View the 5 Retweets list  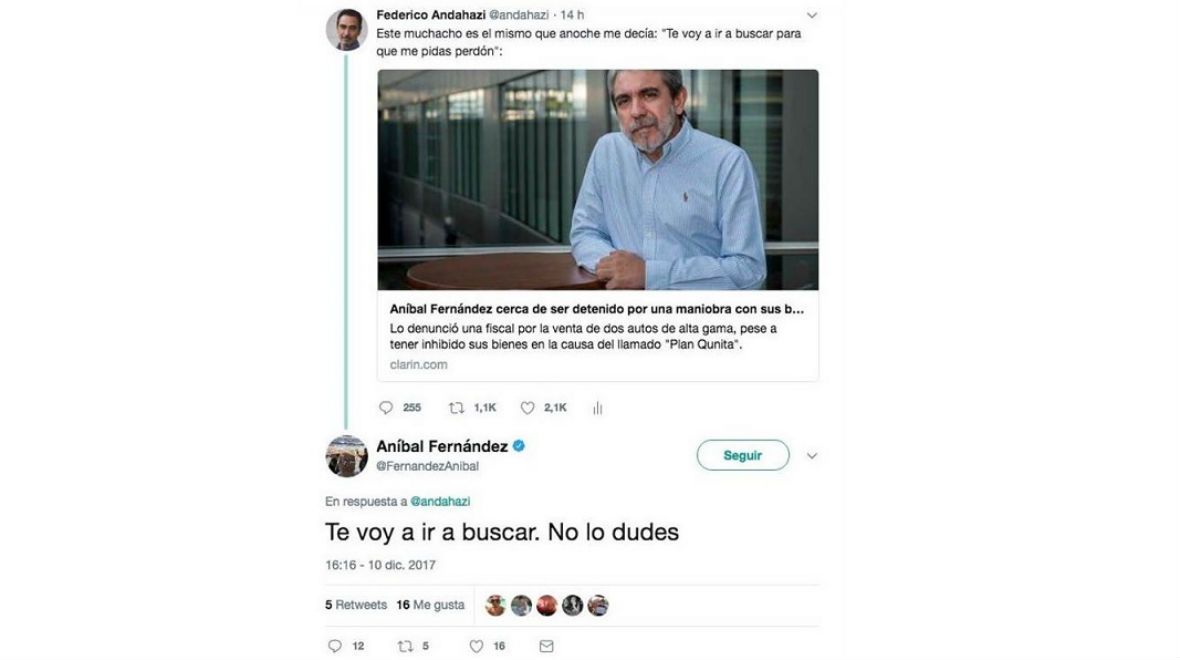[356, 604]
